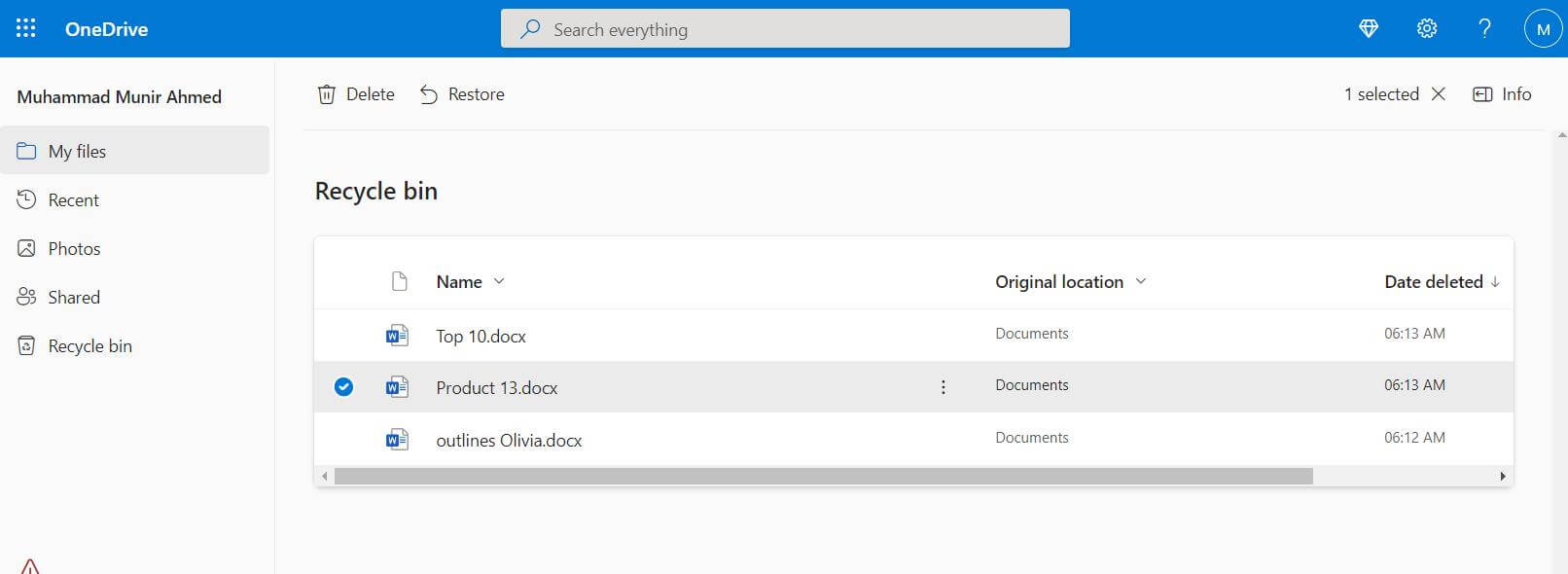
Task: Uncheck the Product 13.docx selection circle
Action: click(343, 387)
